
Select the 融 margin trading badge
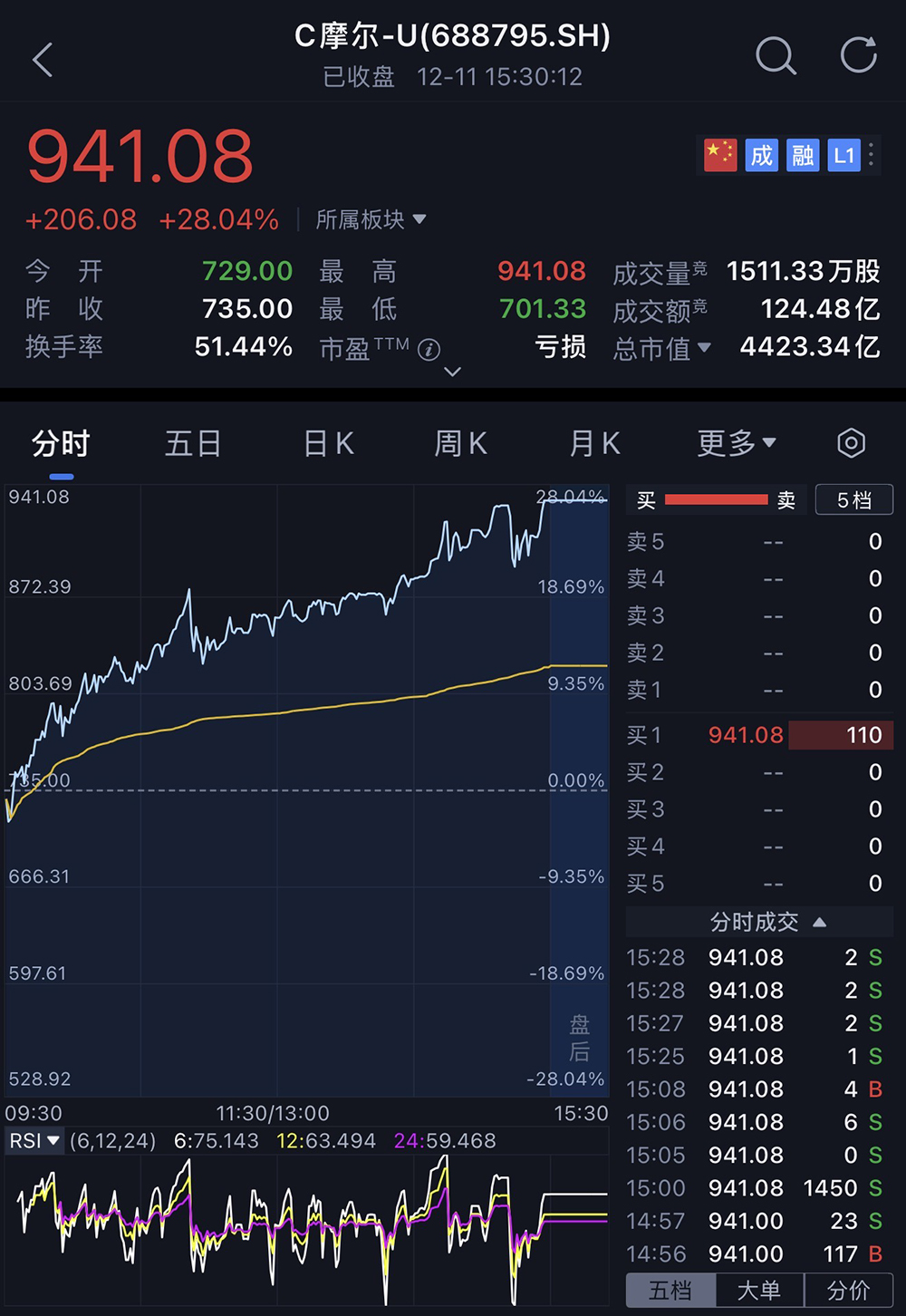[803, 155]
